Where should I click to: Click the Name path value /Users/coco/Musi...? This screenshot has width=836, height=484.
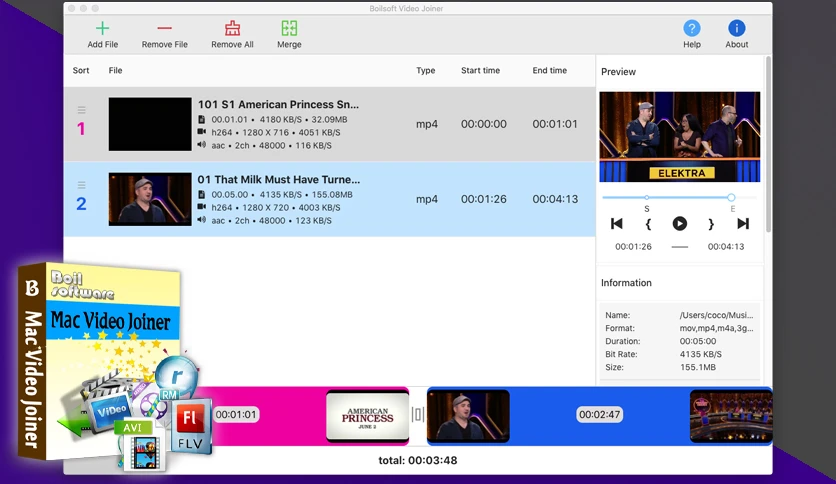point(716,315)
